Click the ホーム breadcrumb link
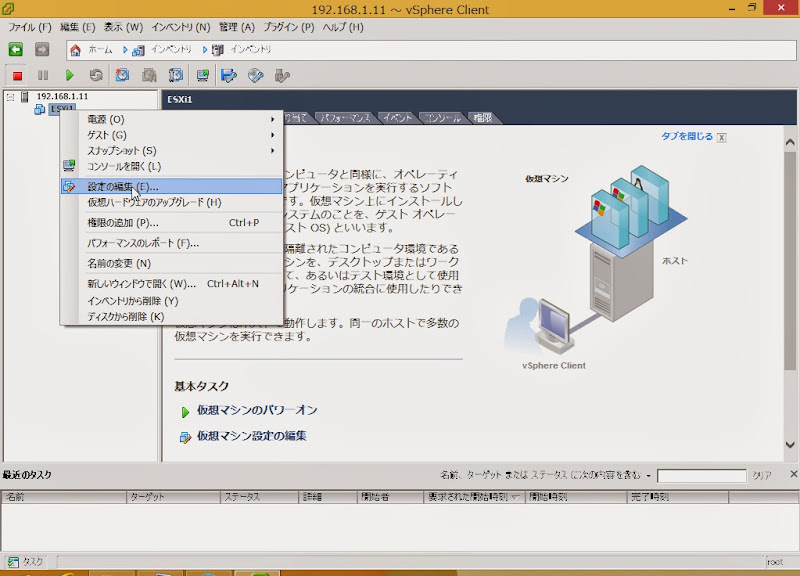This screenshot has height=576, width=800. coord(100,49)
